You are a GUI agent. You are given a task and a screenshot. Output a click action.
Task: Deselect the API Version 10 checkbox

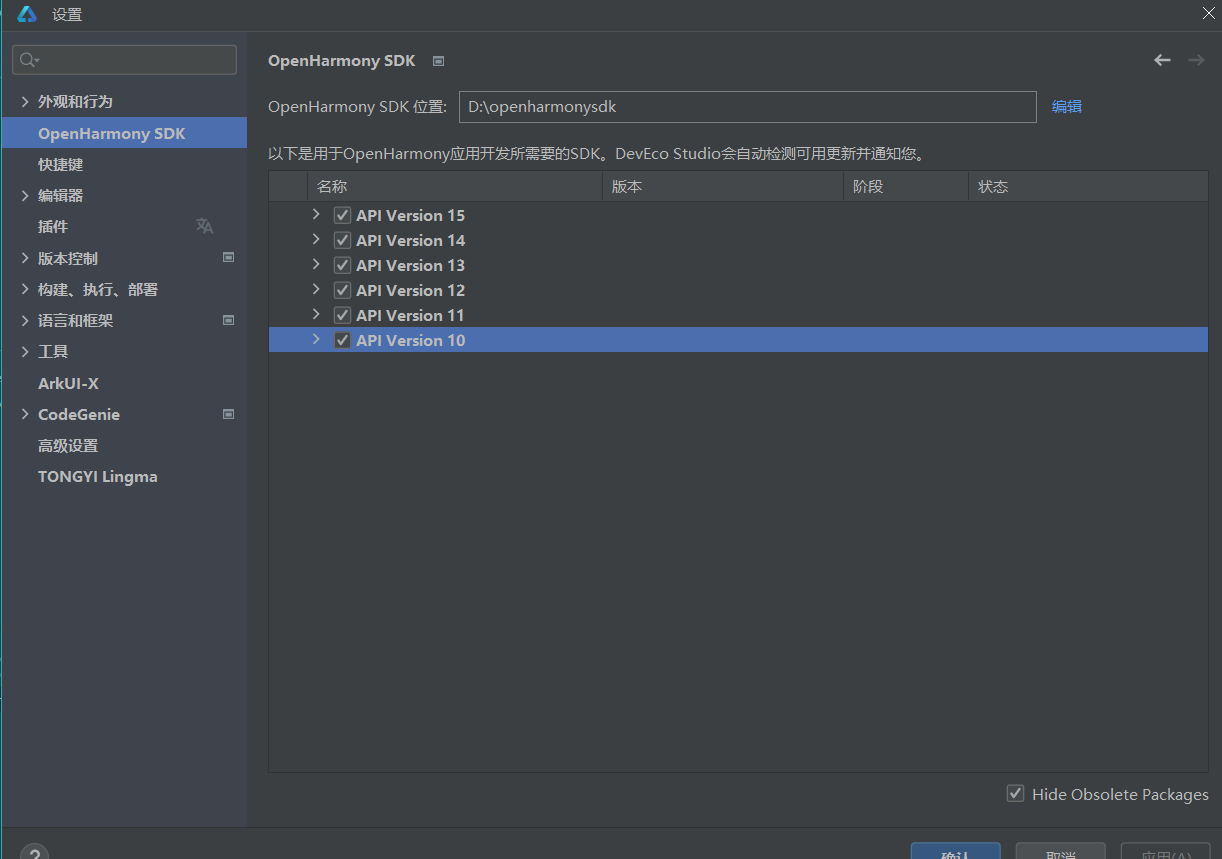click(342, 340)
